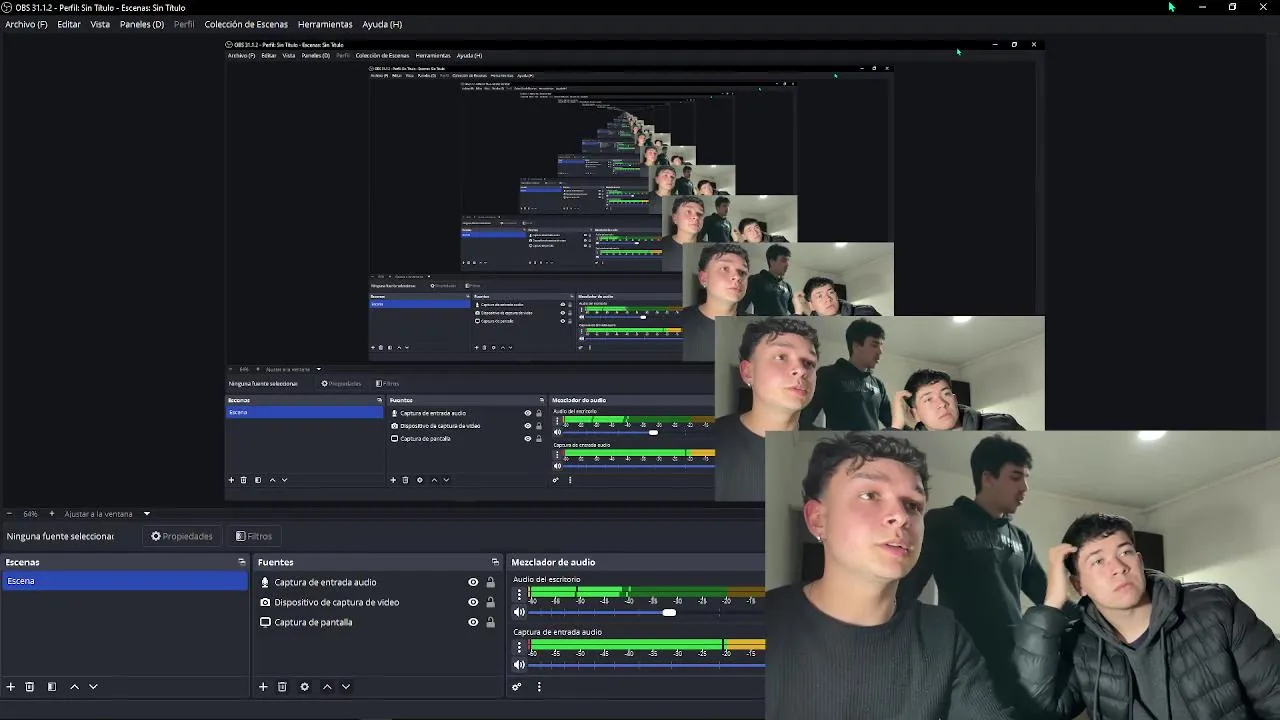Pop out the Fuentes dock panel
Viewport: 1280px width, 720px height.
click(x=495, y=562)
